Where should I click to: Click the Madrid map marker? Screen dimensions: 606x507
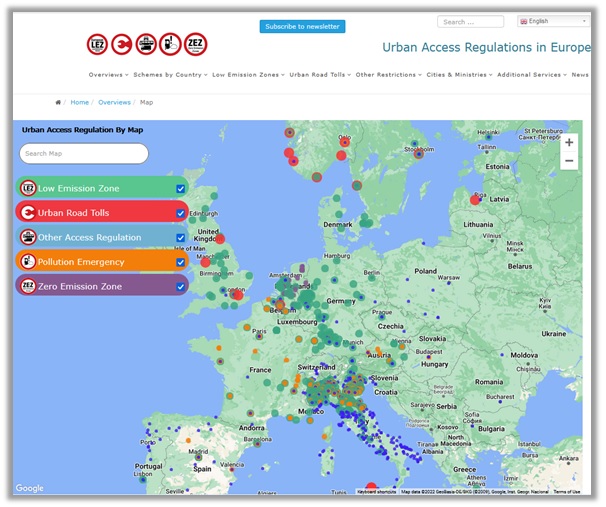point(198,457)
